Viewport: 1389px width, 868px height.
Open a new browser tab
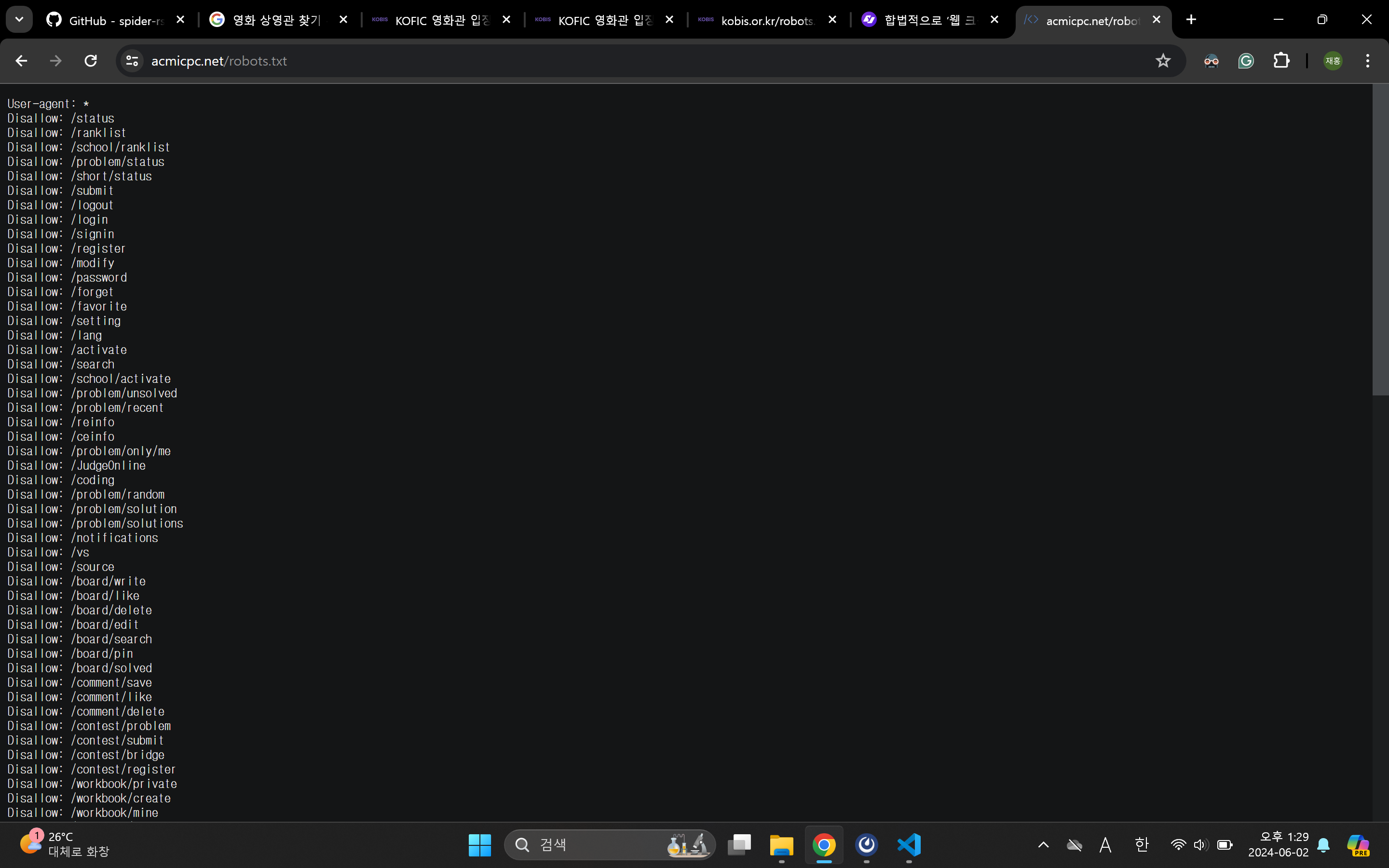coord(1191,19)
